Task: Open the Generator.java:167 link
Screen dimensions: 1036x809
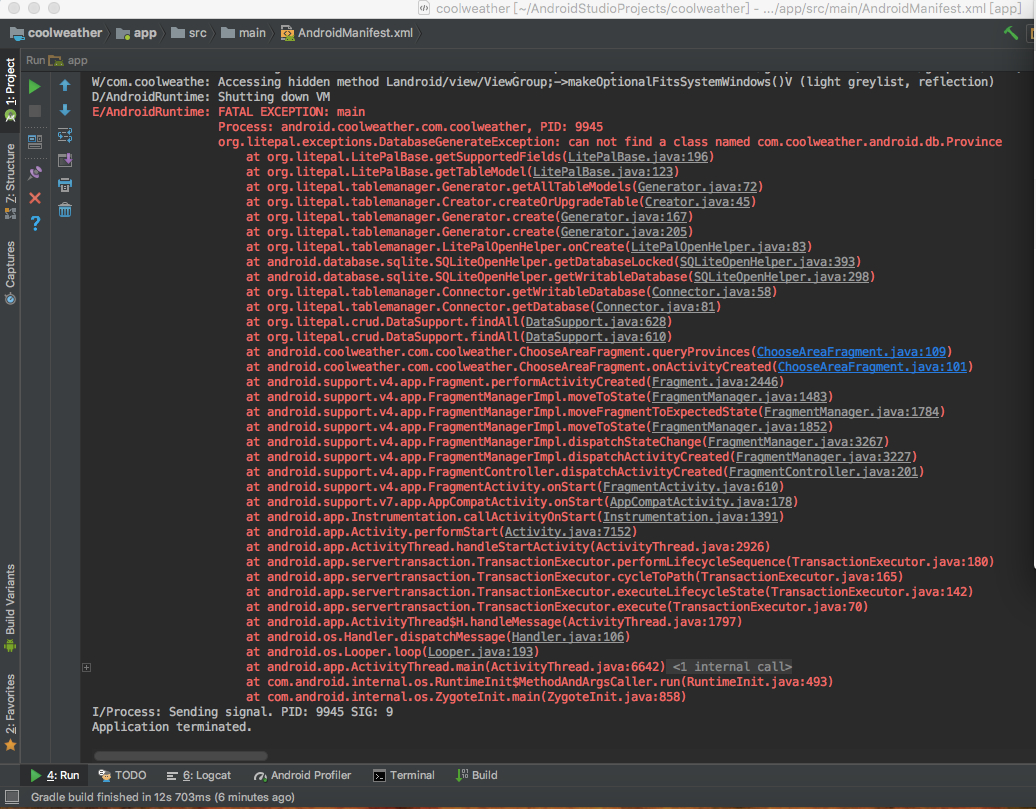Action: point(624,217)
